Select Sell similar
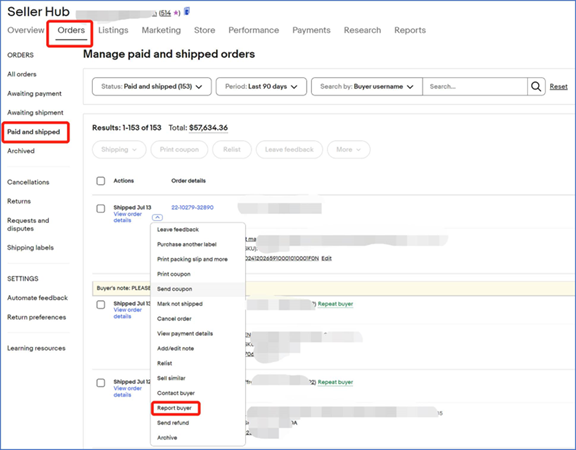The height and width of the screenshot is (450, 576). [171, 378]
